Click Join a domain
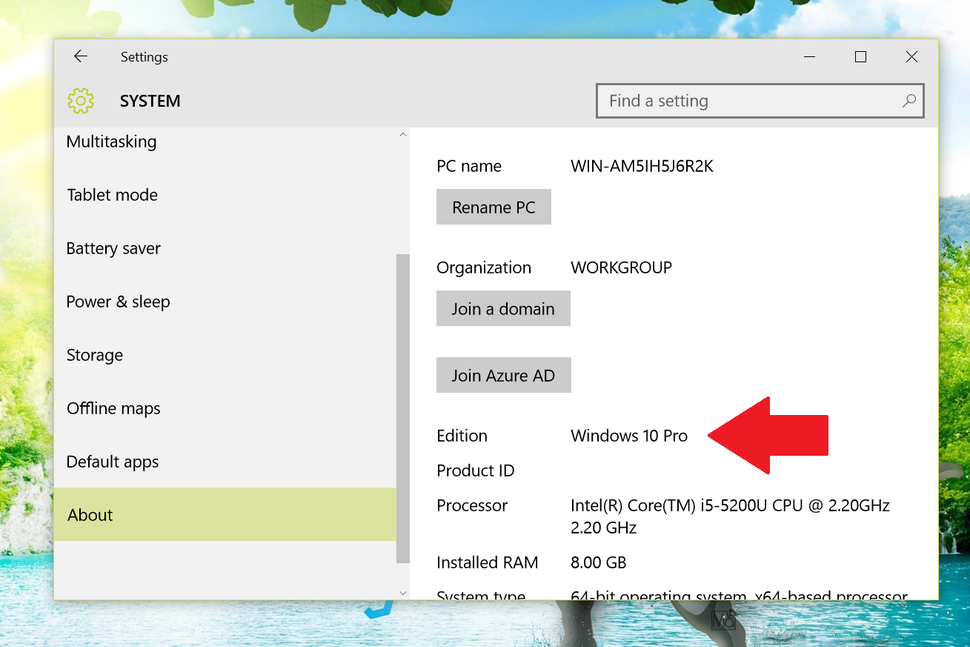Viewport: 970px width, 647px height. pos(503,308)
